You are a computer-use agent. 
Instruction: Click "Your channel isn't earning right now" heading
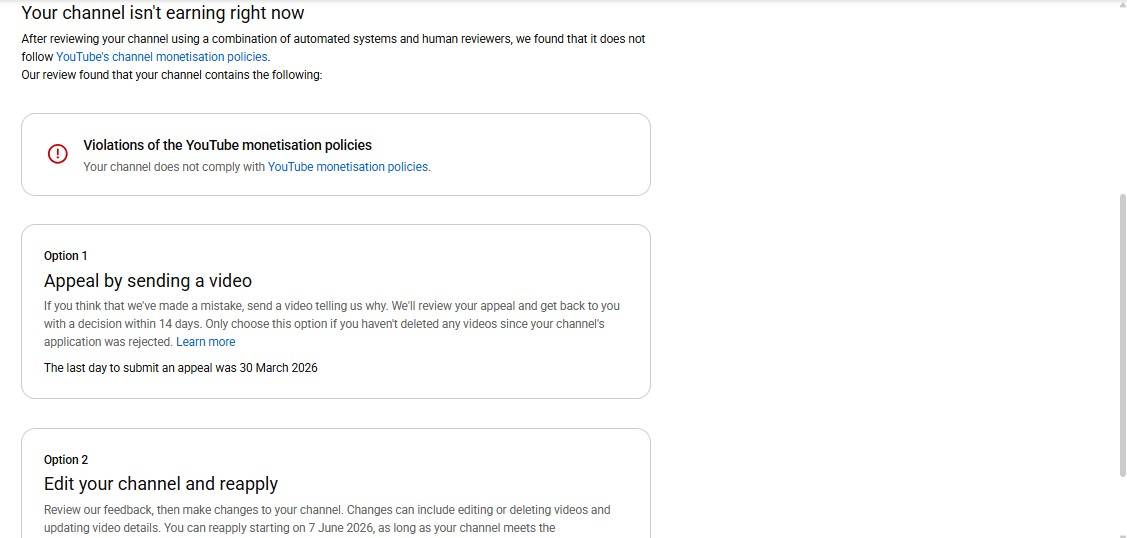point(163,13)
